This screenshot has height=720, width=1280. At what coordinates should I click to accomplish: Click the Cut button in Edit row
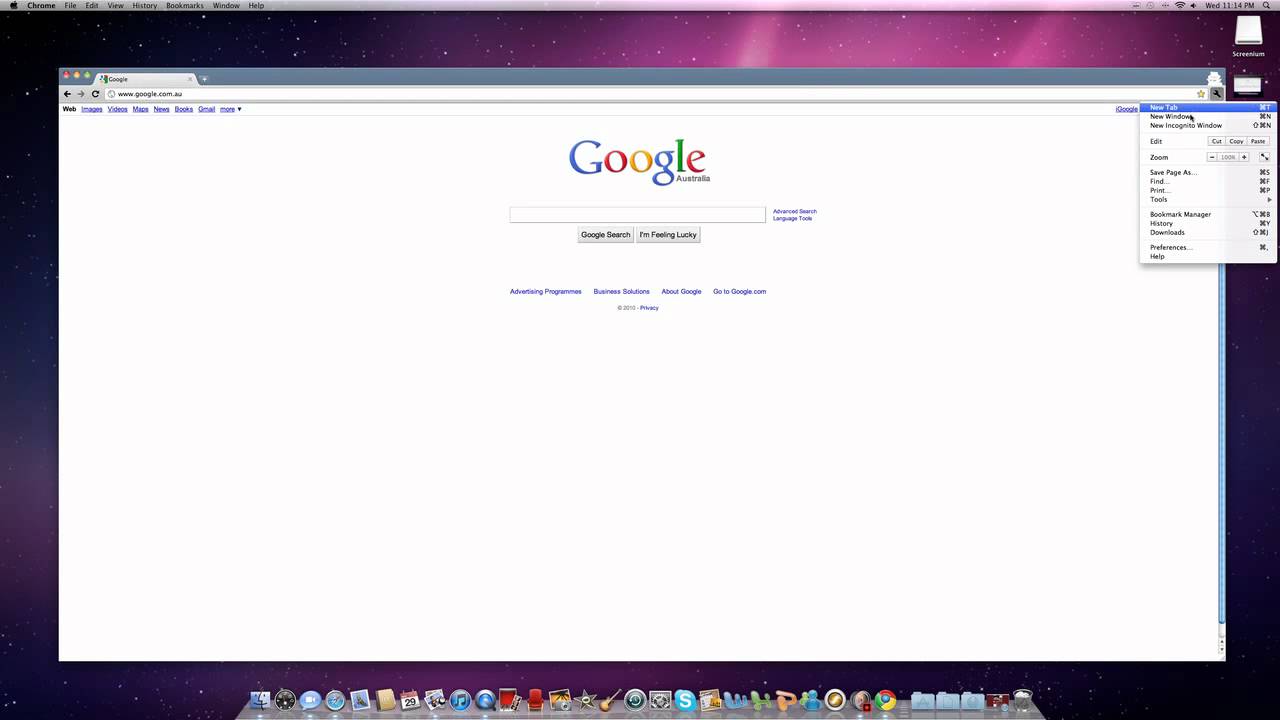coord(1217,141)
